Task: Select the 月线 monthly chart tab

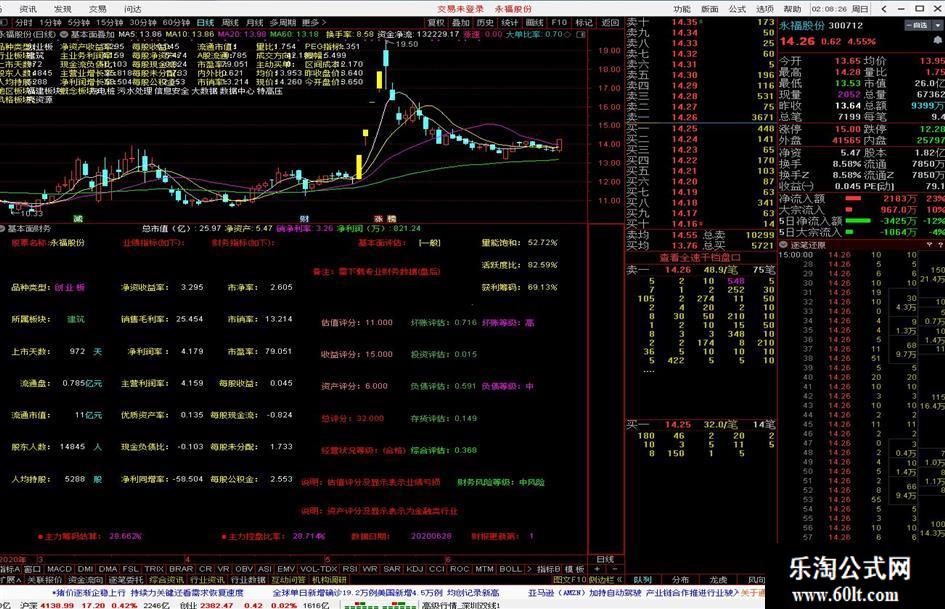Action: 255,22
